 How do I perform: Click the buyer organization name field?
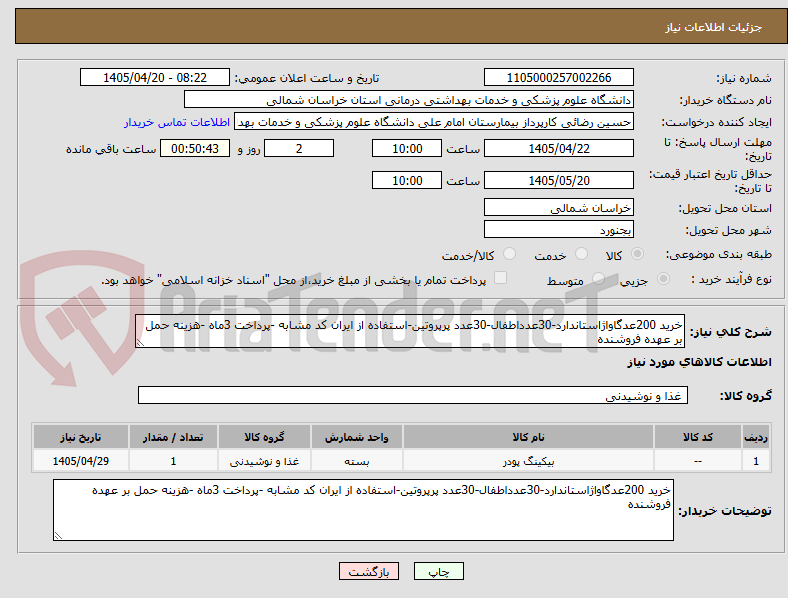[x=409, y=99]
